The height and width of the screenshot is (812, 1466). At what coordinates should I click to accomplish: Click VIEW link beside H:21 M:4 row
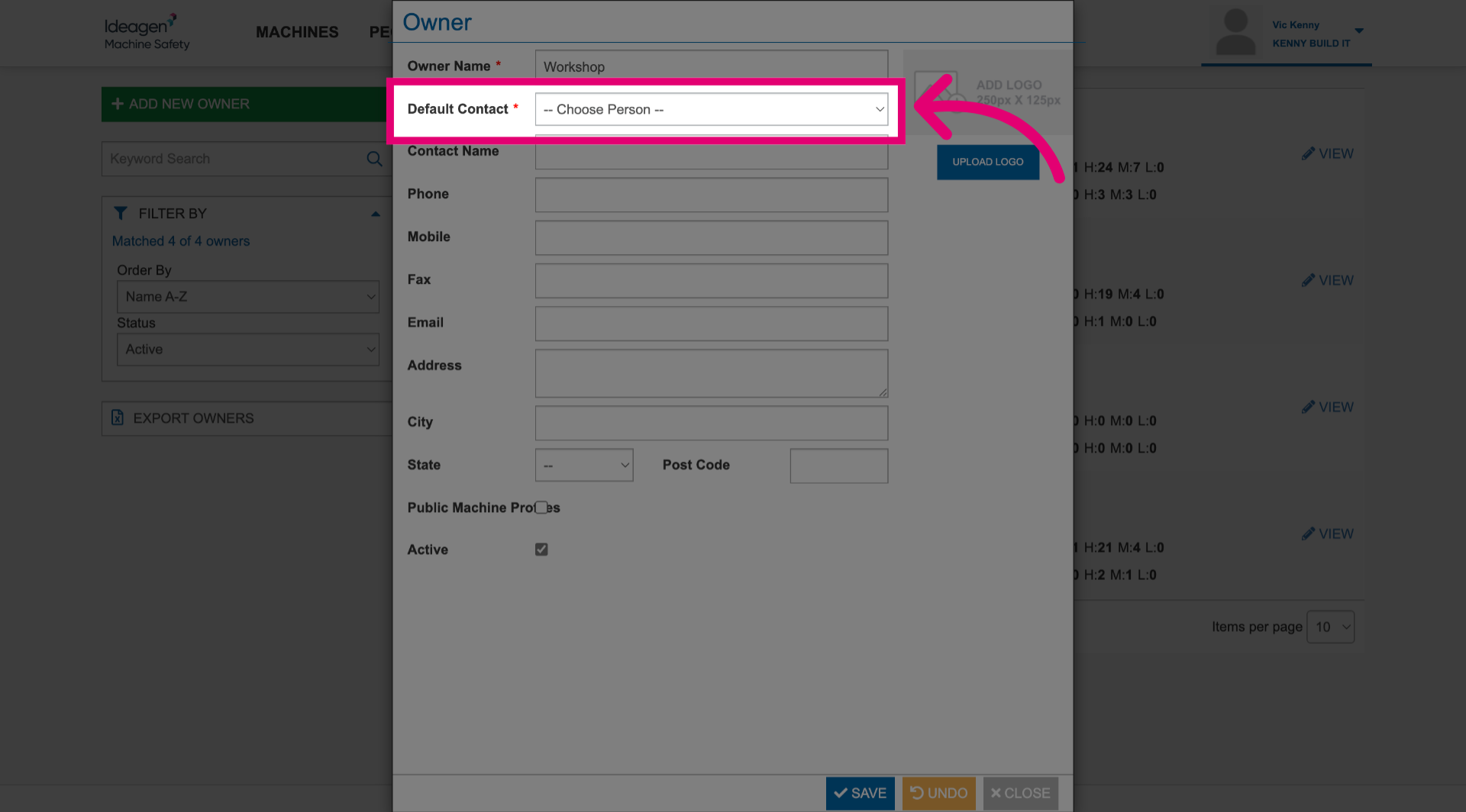point(1328,533)
